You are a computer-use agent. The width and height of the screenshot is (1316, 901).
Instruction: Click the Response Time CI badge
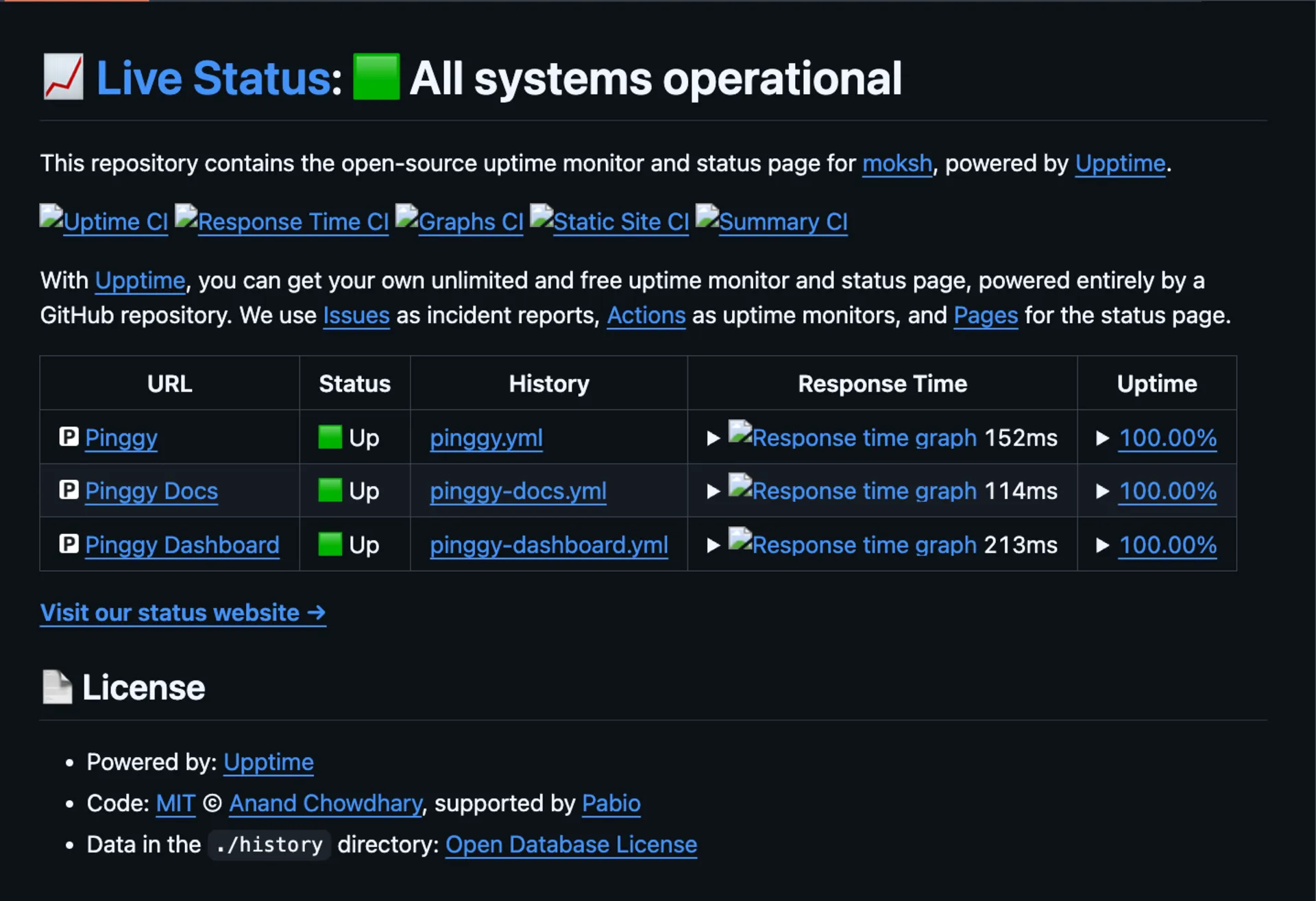tap(282, 221)
